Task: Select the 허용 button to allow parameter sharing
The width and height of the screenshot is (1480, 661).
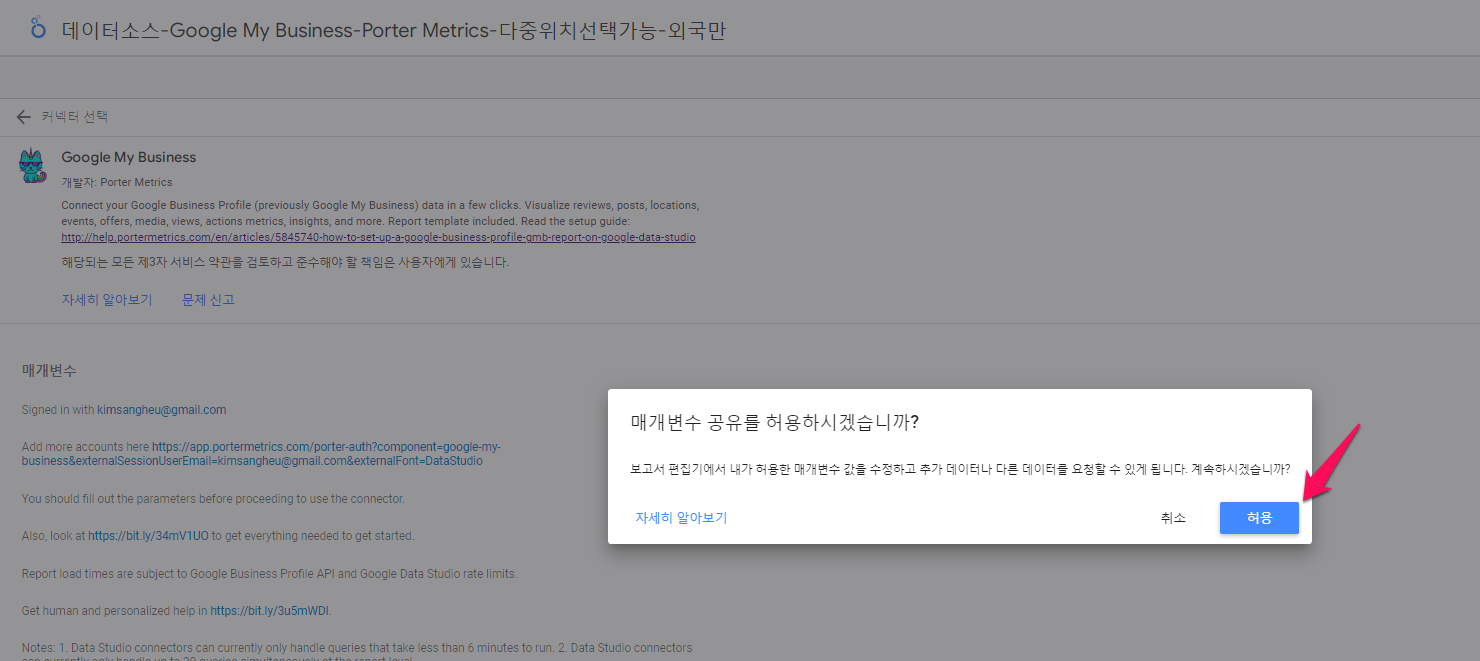Action: (1258, 517)
